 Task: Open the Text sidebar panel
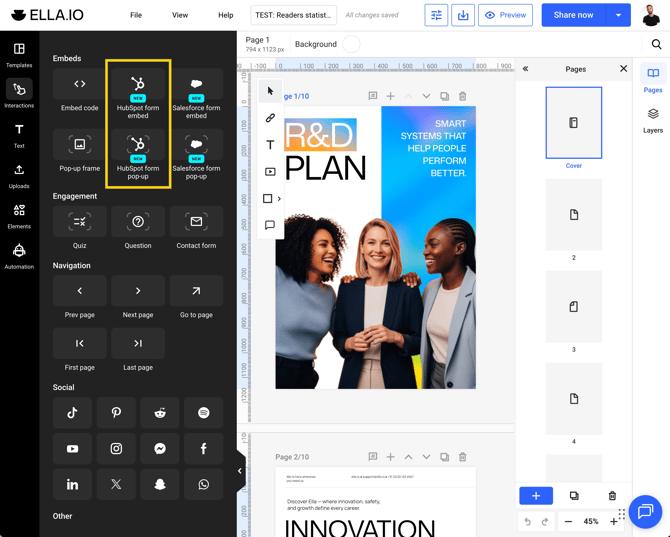19,136
